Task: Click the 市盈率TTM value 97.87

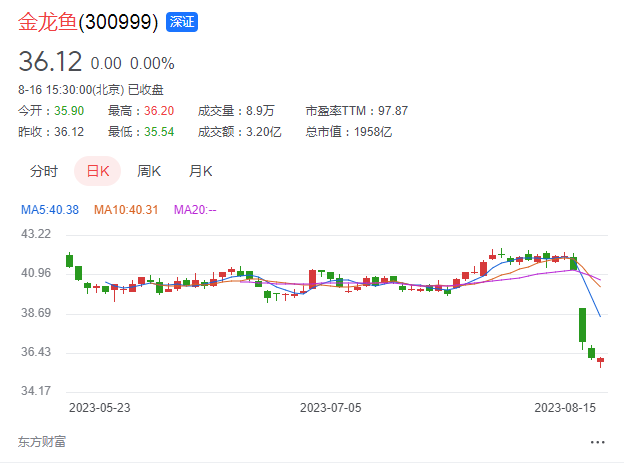Action: click(393, 111)
